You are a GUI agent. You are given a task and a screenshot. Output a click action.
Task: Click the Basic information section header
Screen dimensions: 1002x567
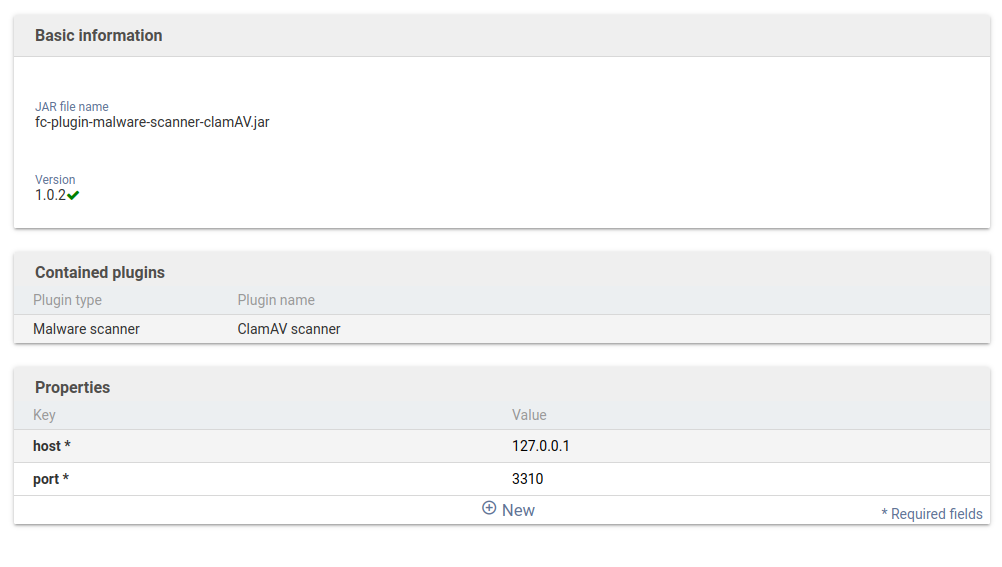pyautogui.click(x=98, y=36)
